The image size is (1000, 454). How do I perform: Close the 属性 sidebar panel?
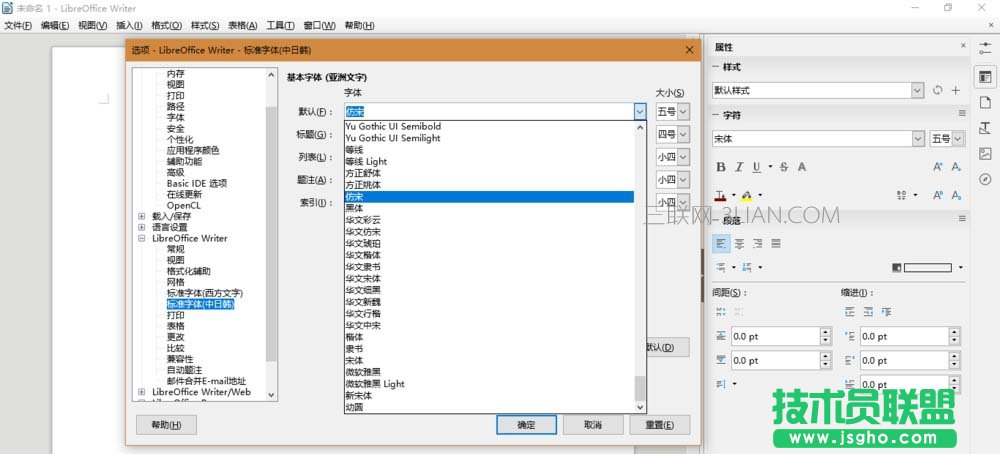[x=963, y=46]
